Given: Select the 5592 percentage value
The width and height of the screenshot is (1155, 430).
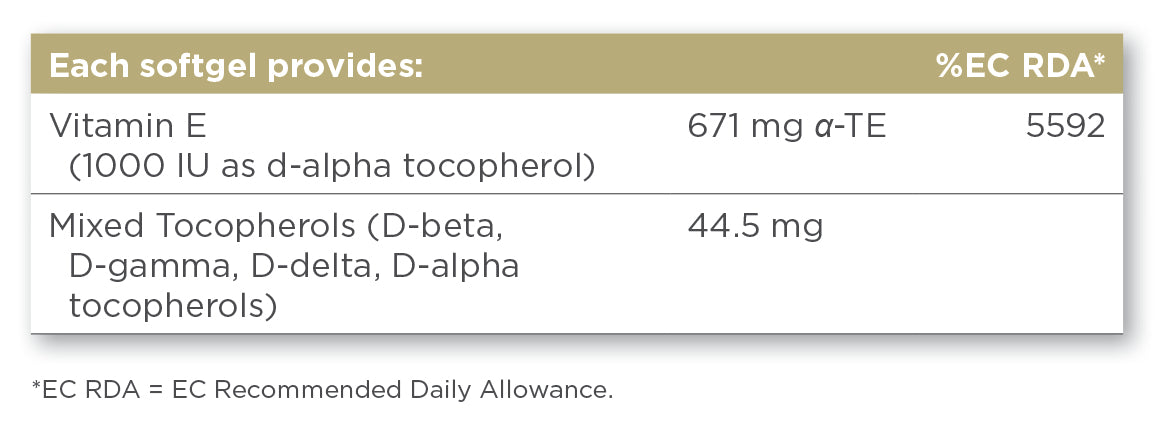Looking at the screenshot, I should (1065, 128).
